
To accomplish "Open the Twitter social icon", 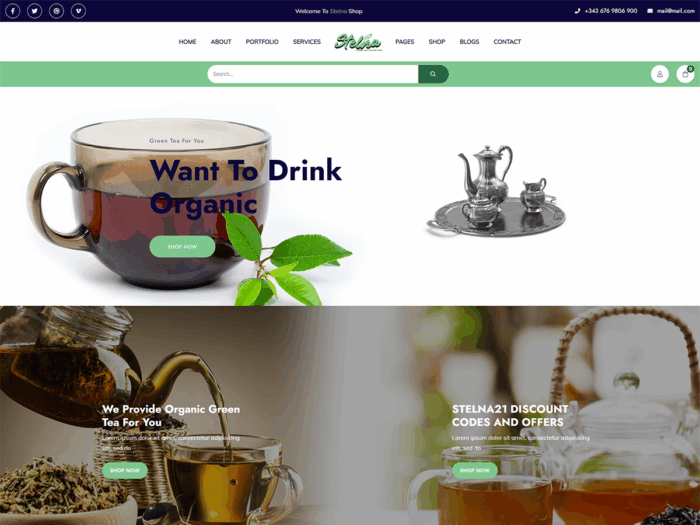I will click(x=34, y=11).
